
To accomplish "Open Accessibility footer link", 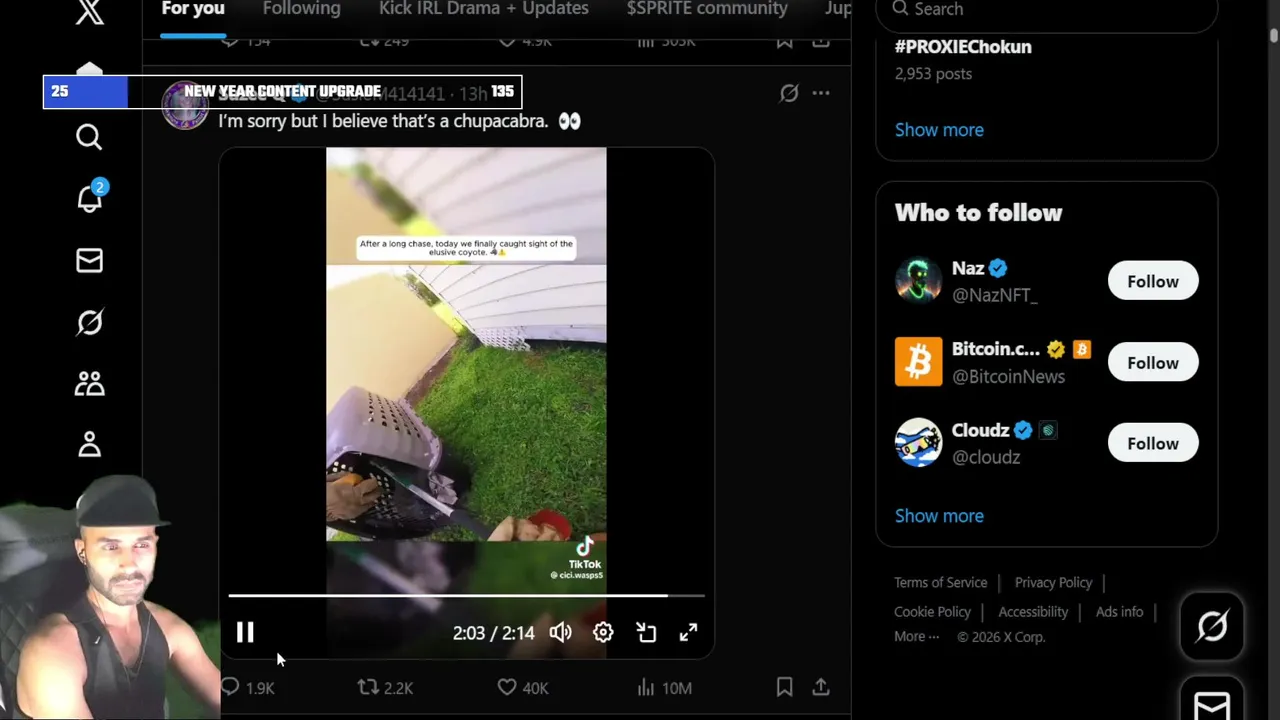I will 1033,612.
